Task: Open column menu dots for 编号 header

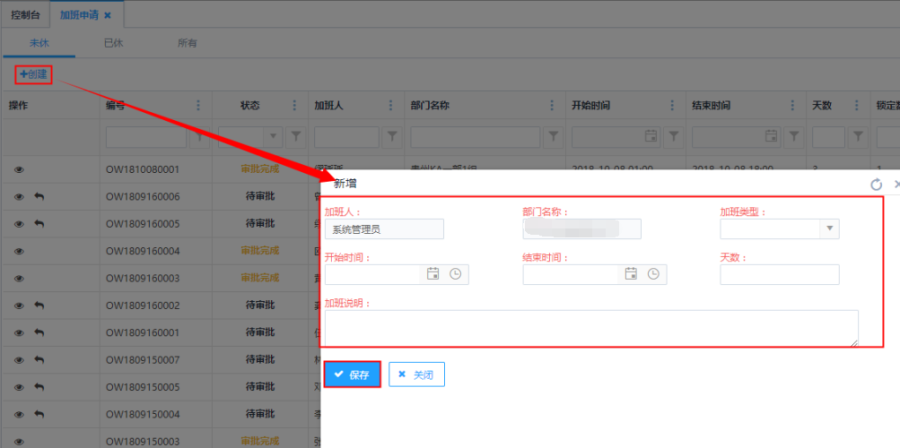Action: (198, 105)
